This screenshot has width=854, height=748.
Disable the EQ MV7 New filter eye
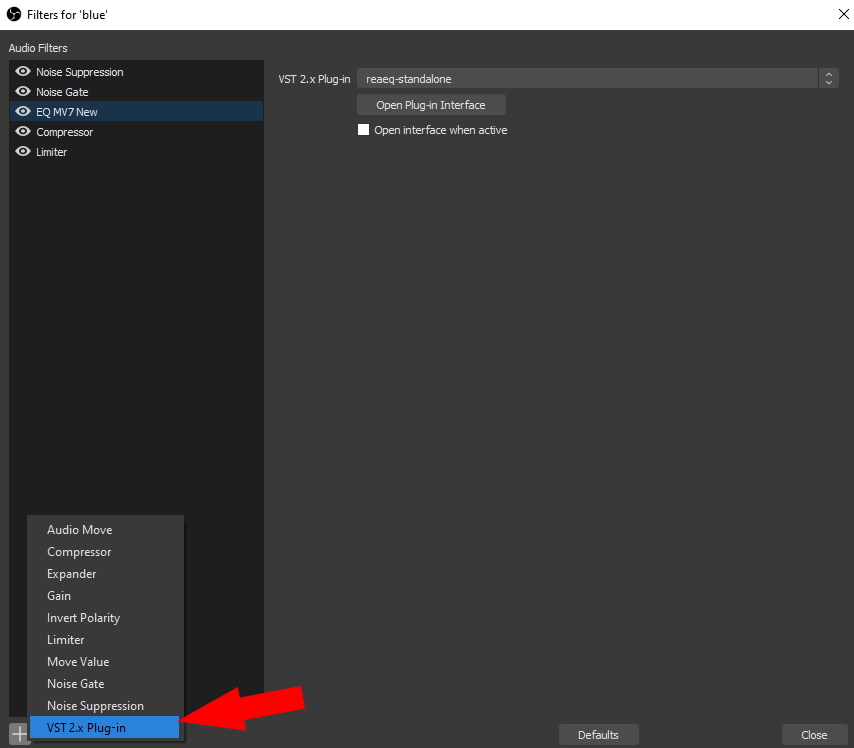coord(23,112)
